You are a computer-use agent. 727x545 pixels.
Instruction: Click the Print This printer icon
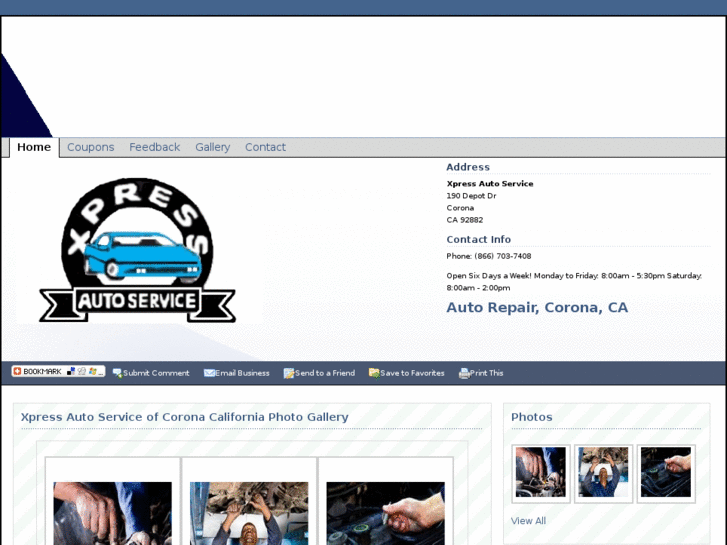click(464, 373)
